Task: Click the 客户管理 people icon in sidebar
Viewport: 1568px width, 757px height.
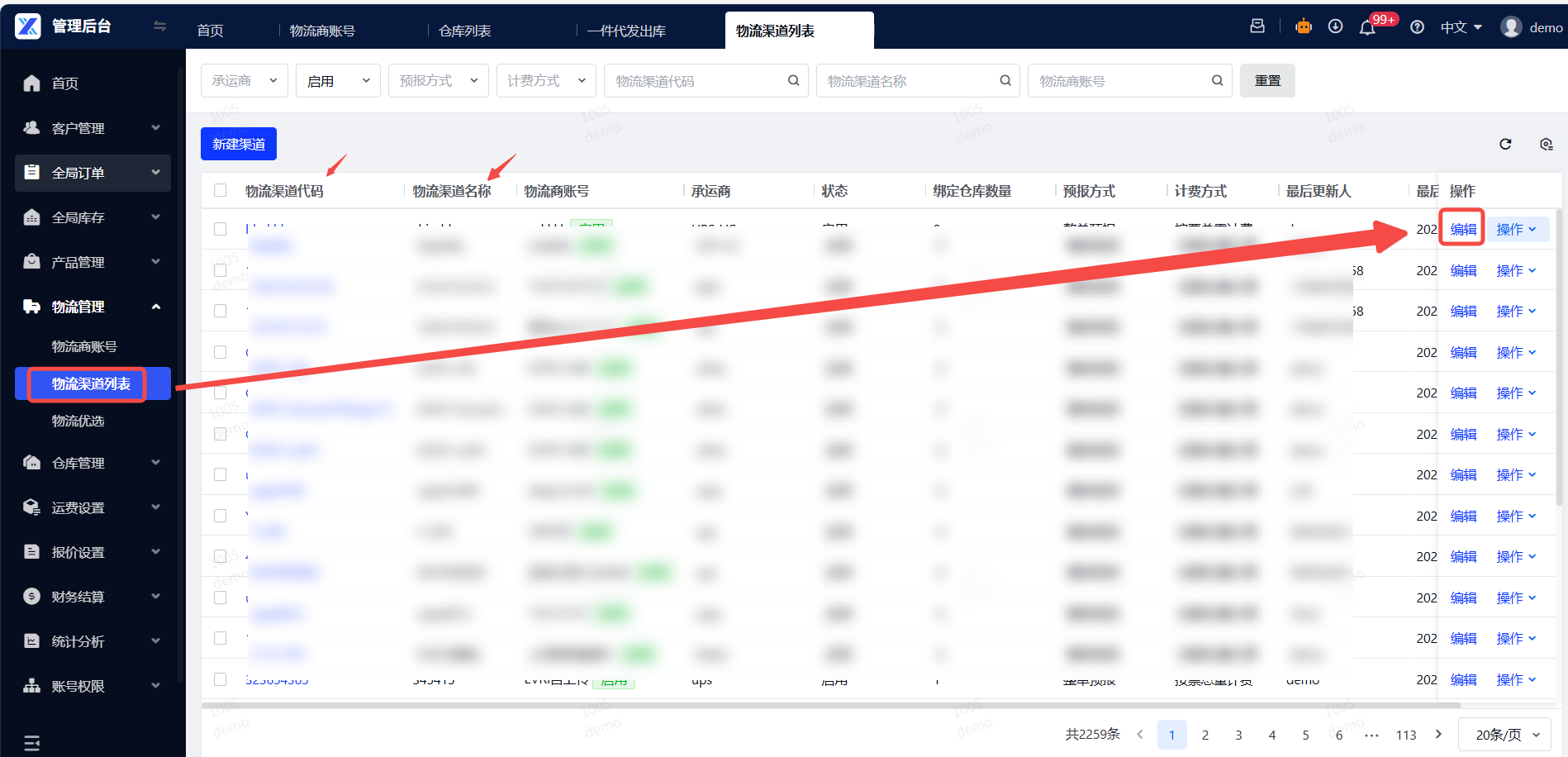Action: 31,128
